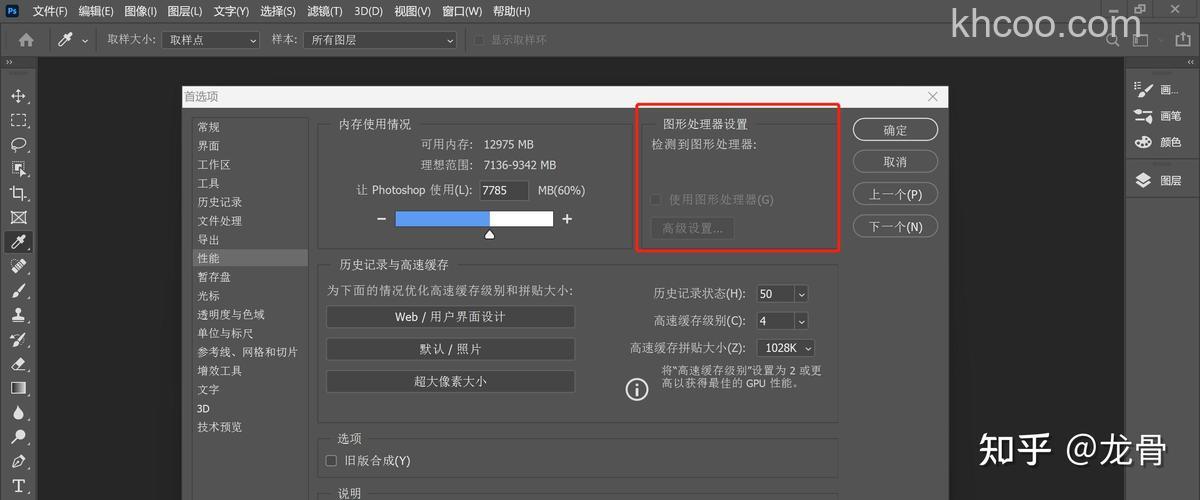Select the Move tool

[x=18, y=96]
